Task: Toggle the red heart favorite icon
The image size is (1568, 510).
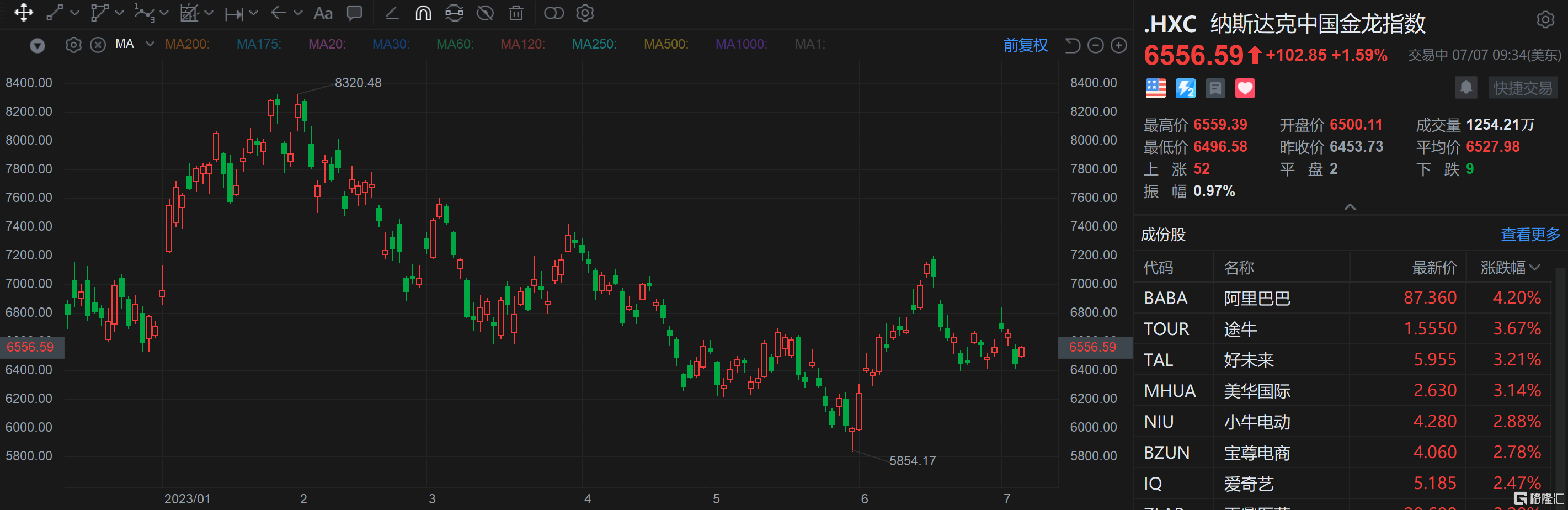Action: (1245, 89)
